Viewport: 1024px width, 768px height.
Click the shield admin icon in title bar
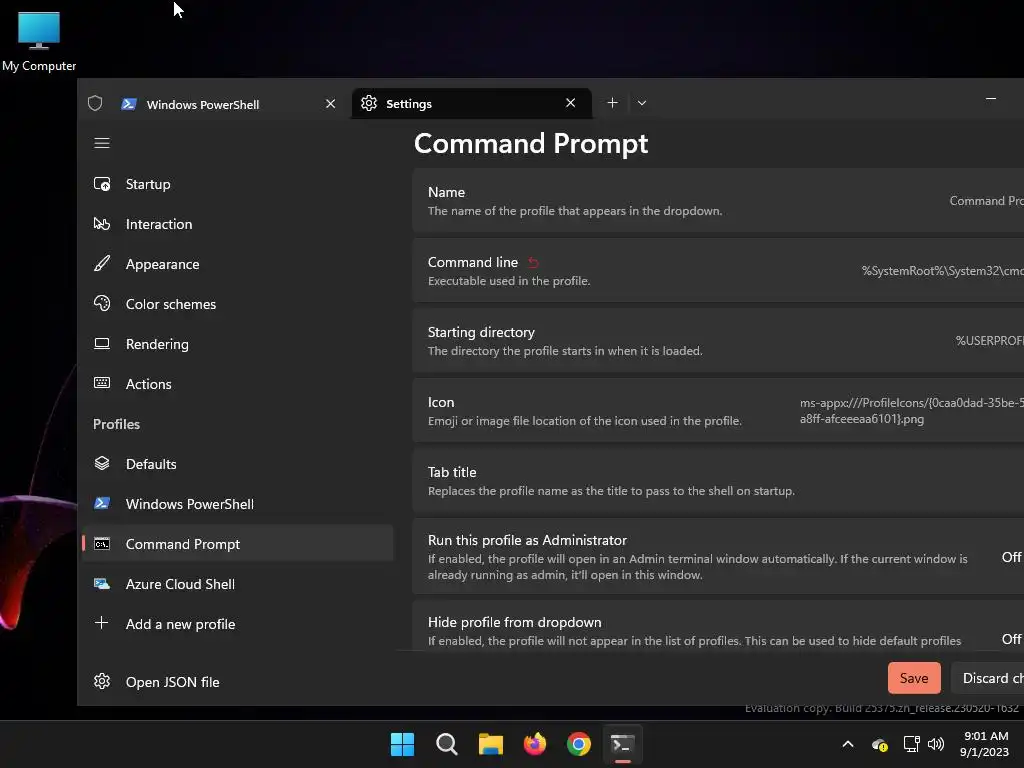[95, 103]
